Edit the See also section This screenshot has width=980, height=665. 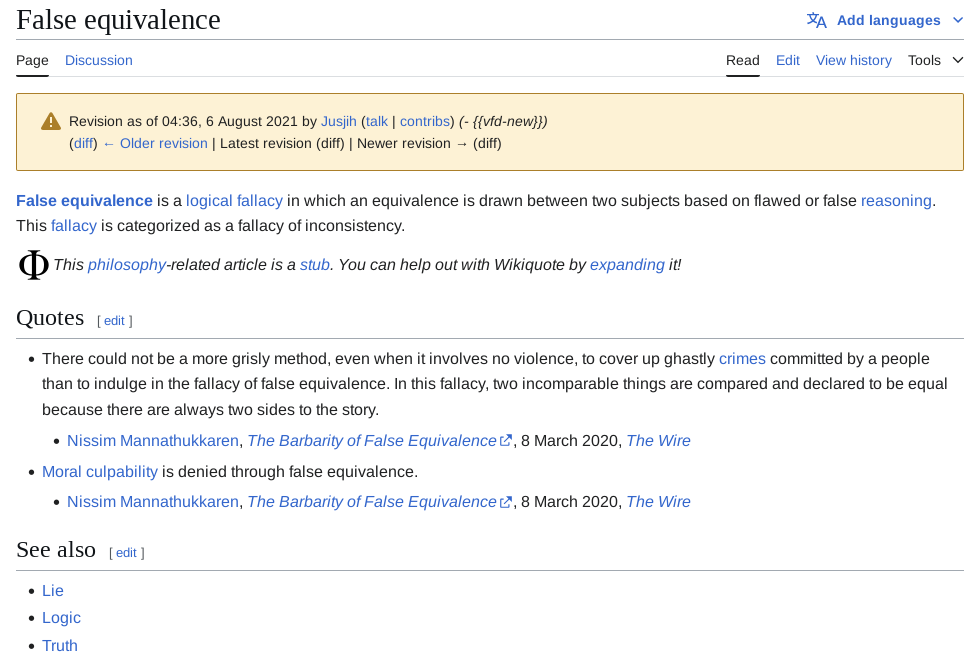[x=126, y=552]
